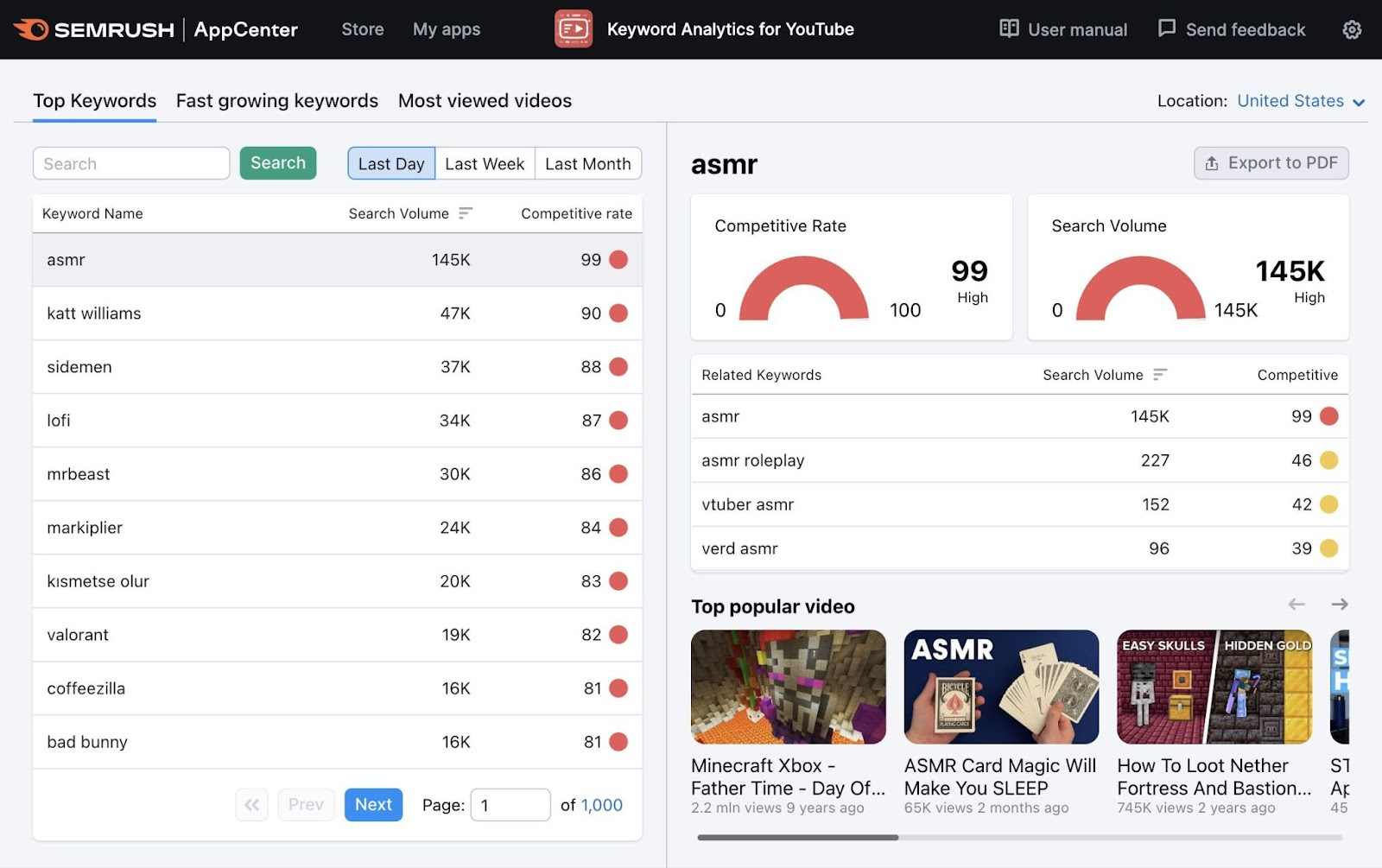Viewport: 1382px width, 868px height.
Task: Switch to the Top Keywords tab
Action: (x=95, y=101)
